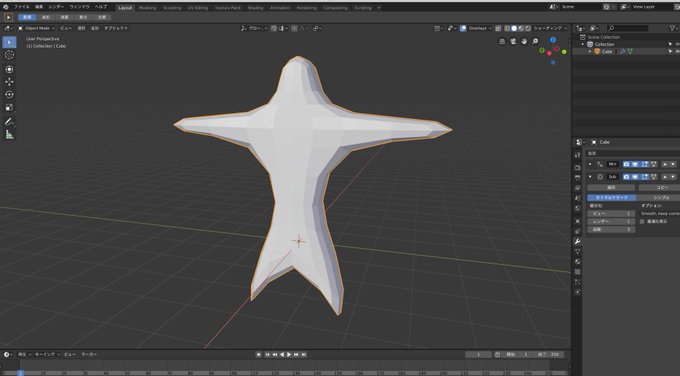680x376 pixels.
Task: Select the Rotate tool
Action: (x=9, y=95)
